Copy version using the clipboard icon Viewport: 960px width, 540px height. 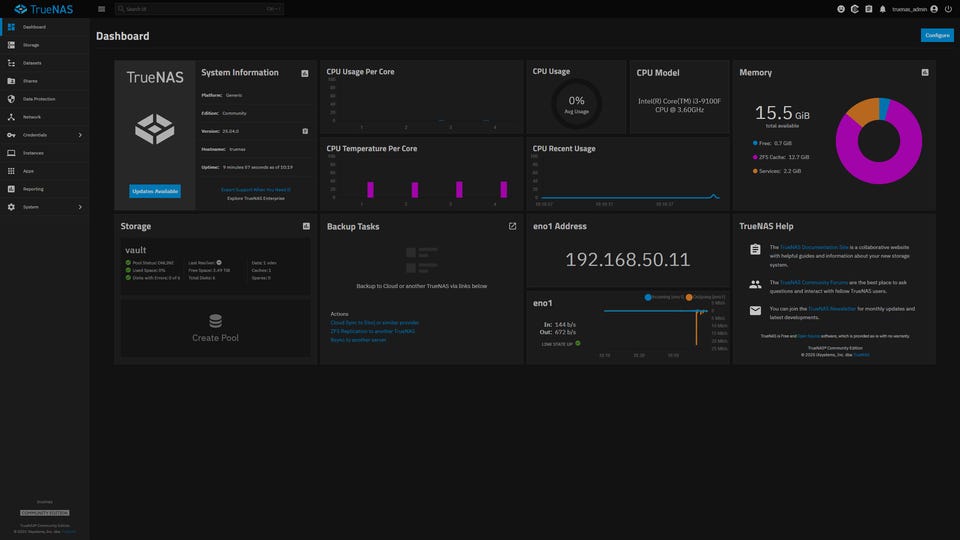tap(305, 131)
